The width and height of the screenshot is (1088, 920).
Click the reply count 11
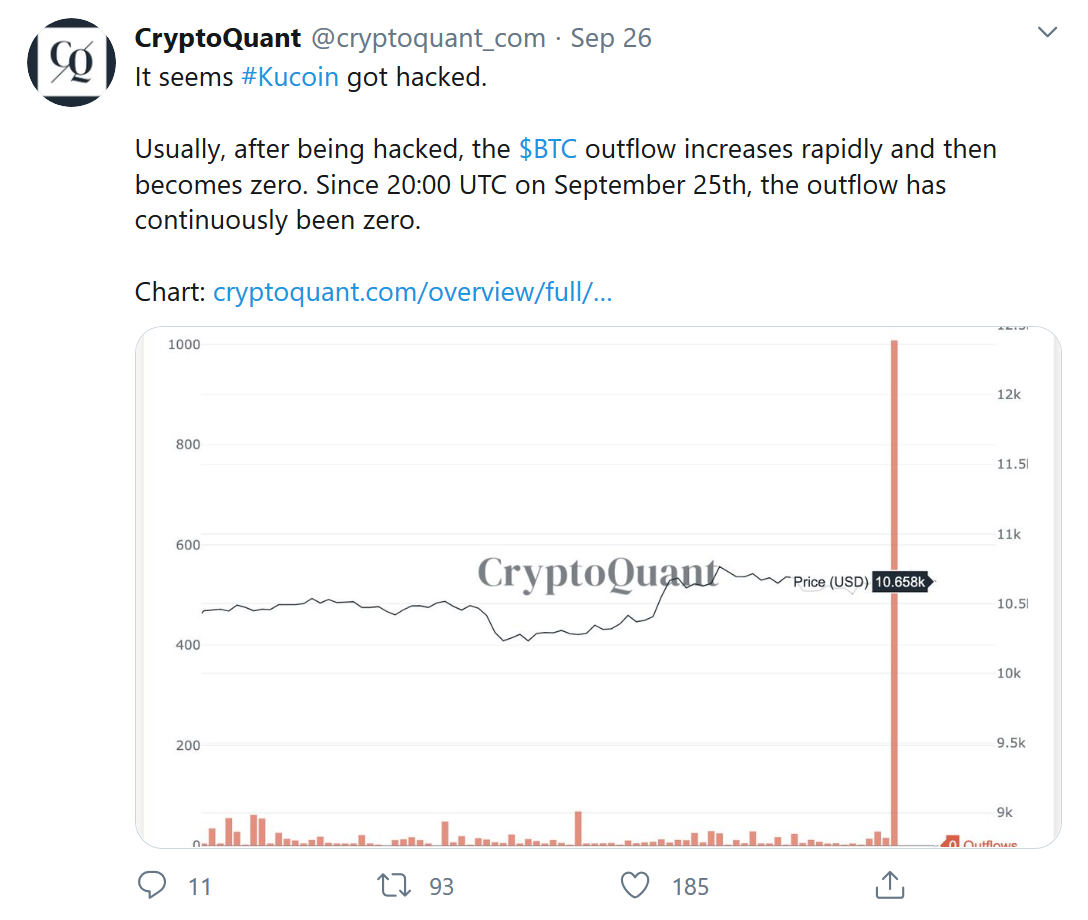pyautogui.click(x=199, y=886)
